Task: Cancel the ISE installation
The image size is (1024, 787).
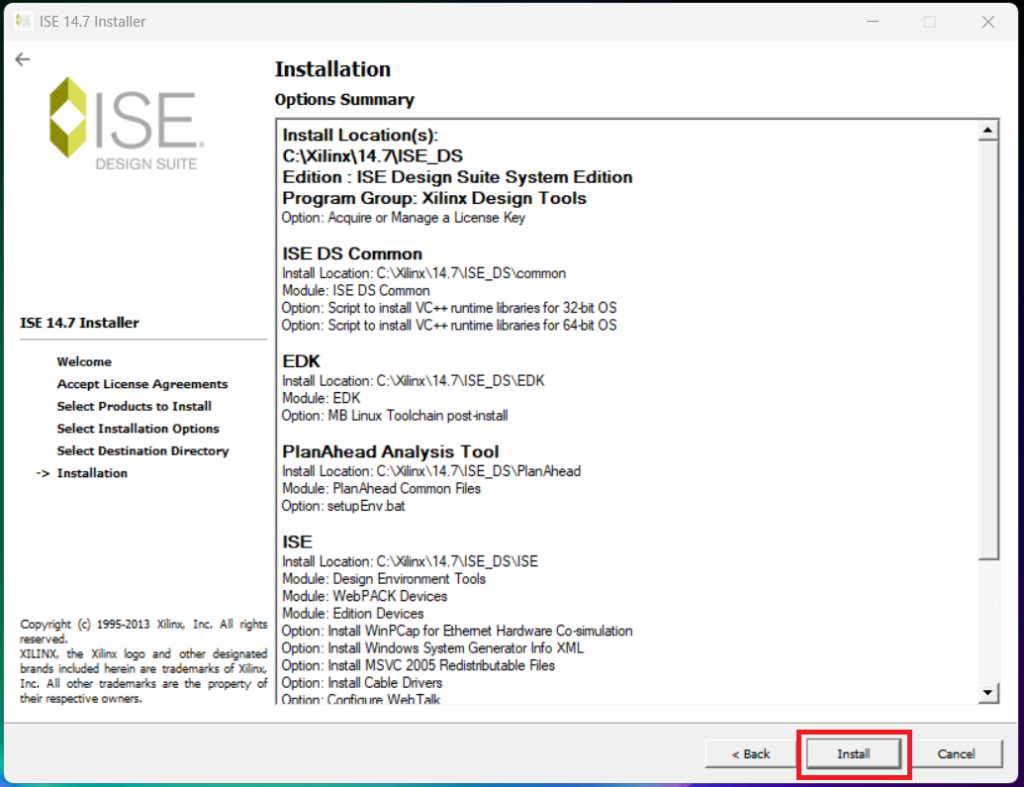Action: (x=956, y=754)
